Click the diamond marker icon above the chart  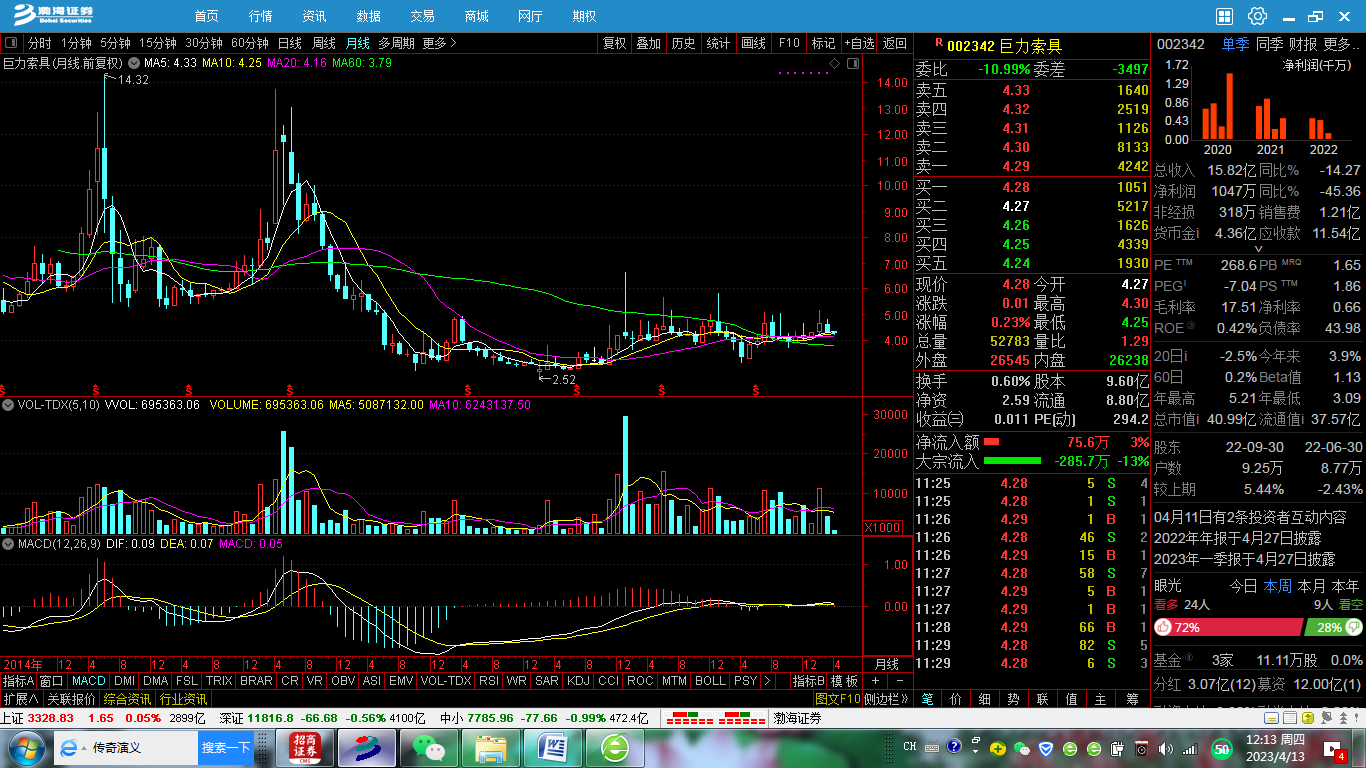(x=834, y=63)
